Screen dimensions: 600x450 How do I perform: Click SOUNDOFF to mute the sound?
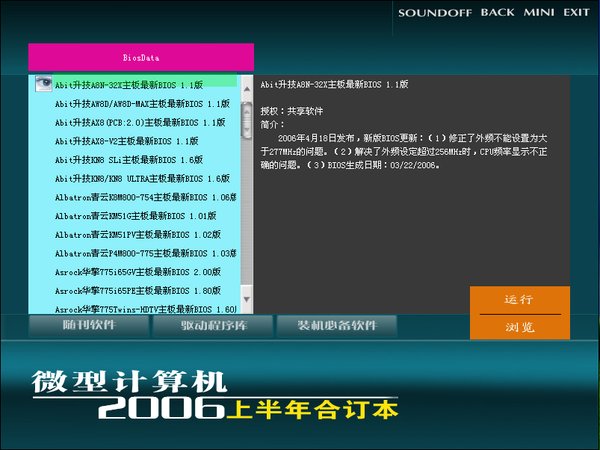tap(435, 13)
